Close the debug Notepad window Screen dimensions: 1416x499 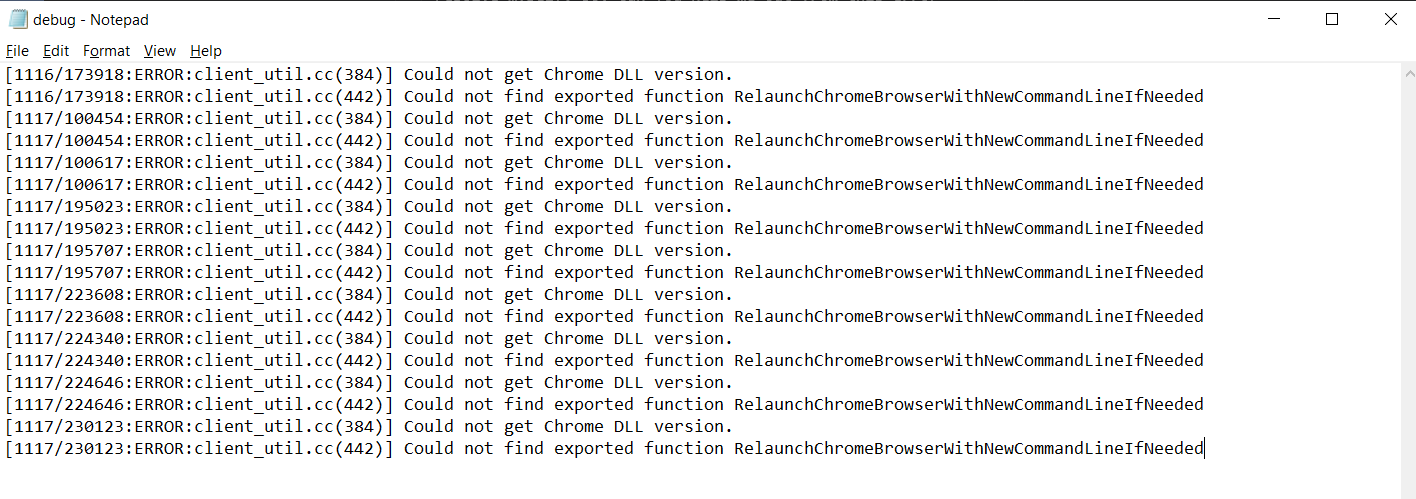(x=1390, y=19)
